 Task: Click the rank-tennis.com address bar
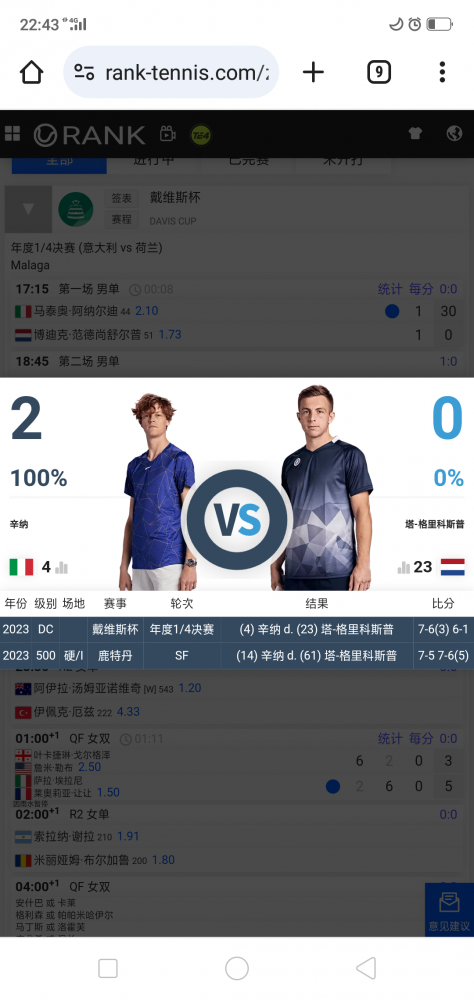click(171, 72)
